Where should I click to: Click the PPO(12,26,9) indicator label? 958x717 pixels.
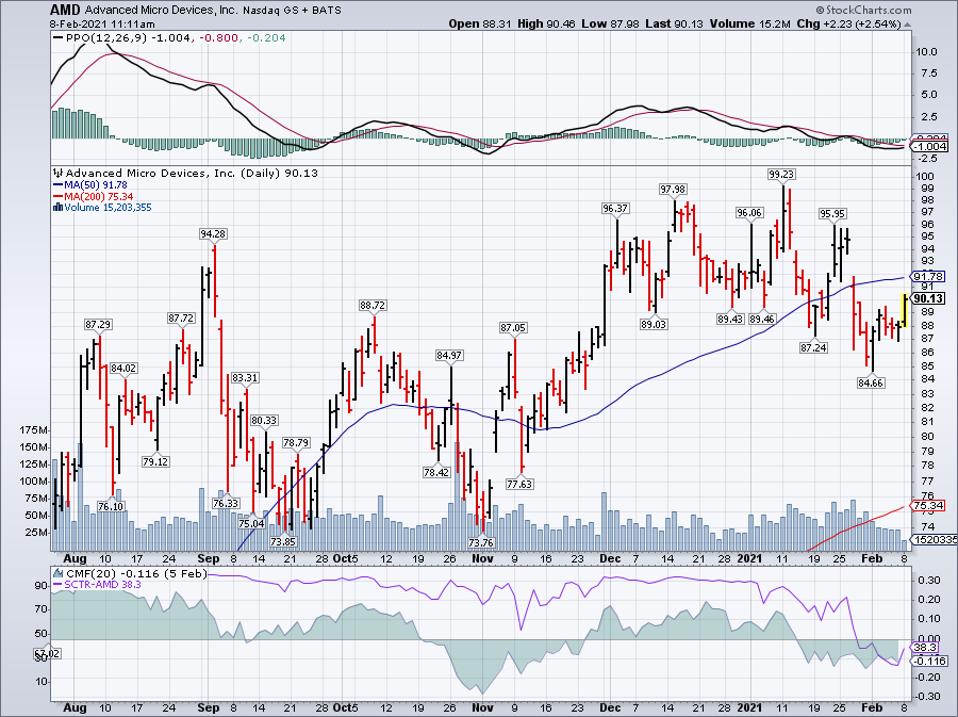tap(108, 38)
